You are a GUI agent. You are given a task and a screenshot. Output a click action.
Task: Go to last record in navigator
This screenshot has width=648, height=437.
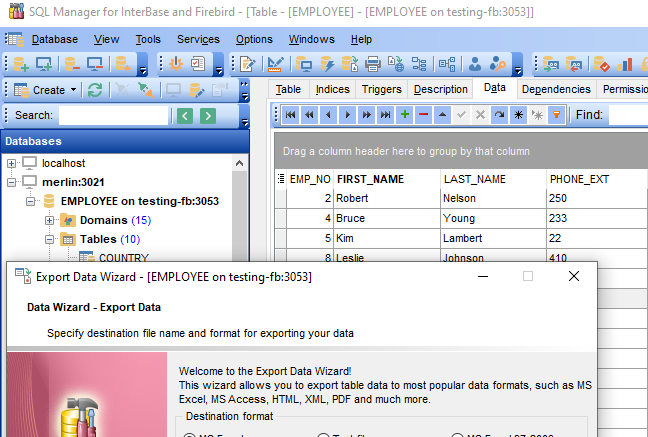(386, 115)
